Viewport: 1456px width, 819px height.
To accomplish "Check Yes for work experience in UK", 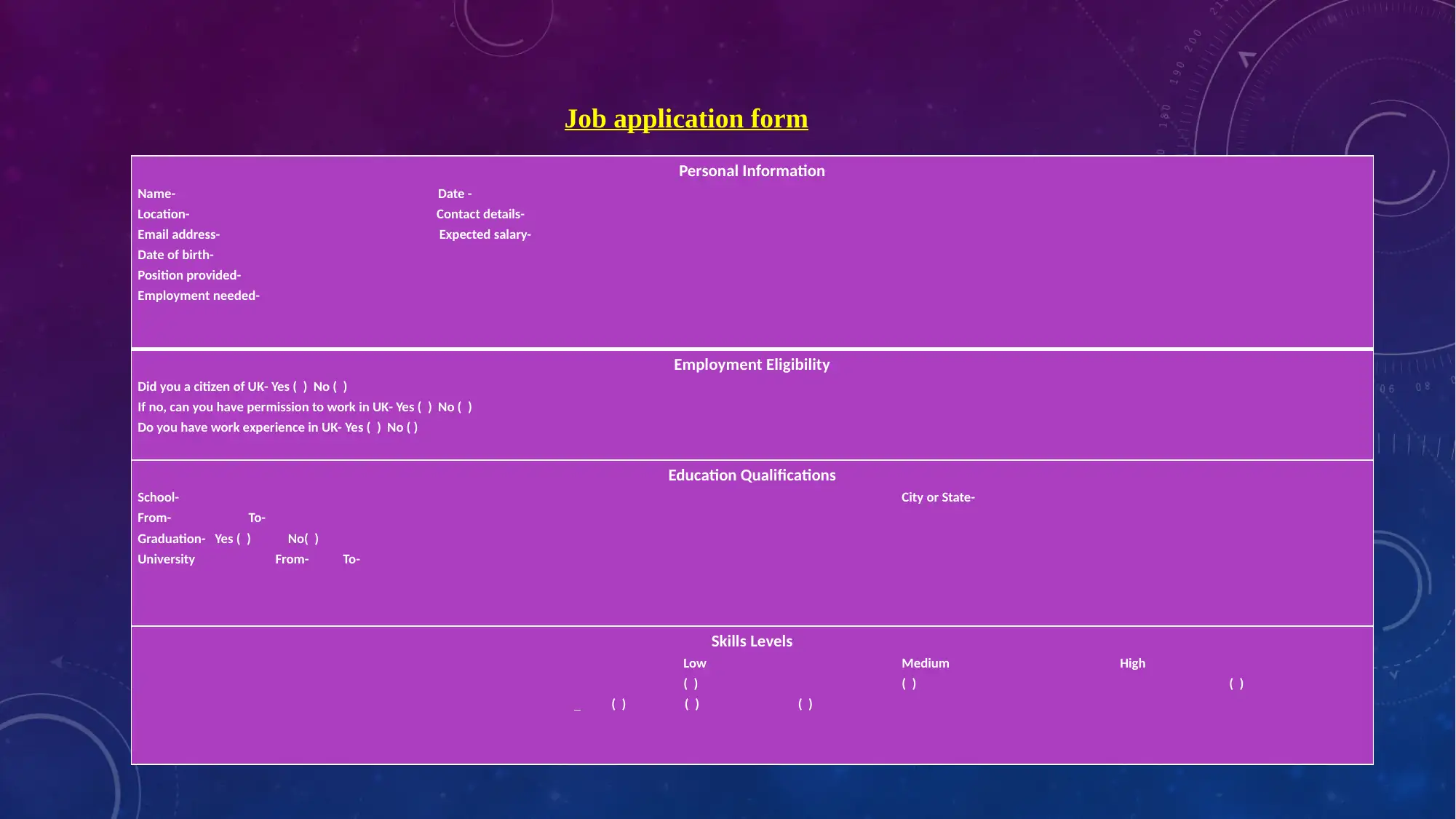I will pyautogui.click(x=374, y=427).
